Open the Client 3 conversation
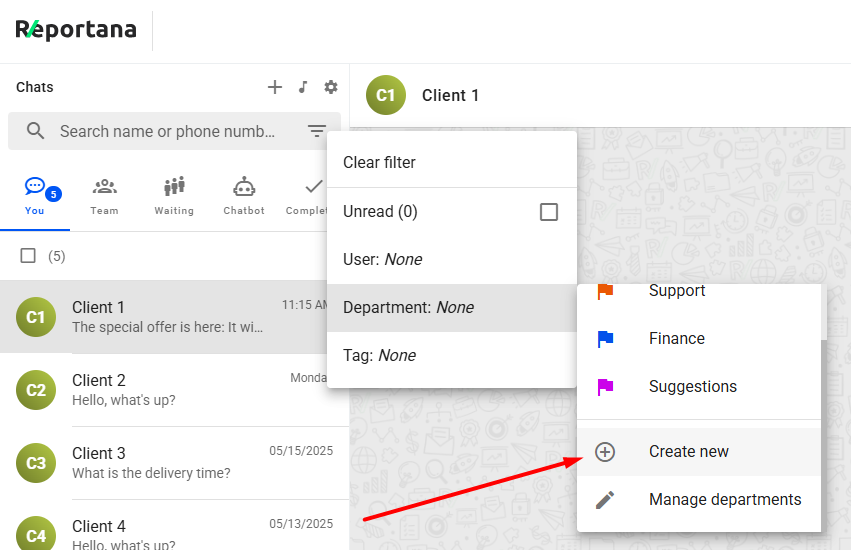This screenshot has height=550, width=851. (x=175, y=463)
